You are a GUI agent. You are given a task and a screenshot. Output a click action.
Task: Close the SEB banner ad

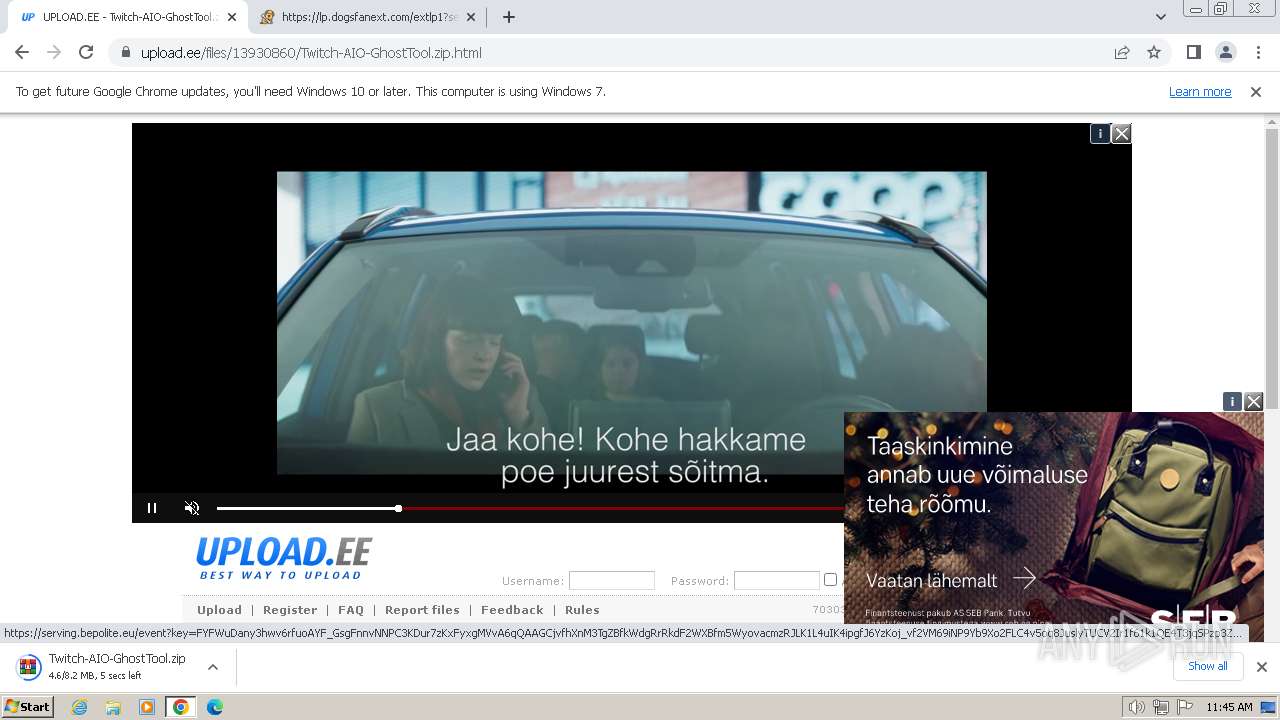(1254, 401)
